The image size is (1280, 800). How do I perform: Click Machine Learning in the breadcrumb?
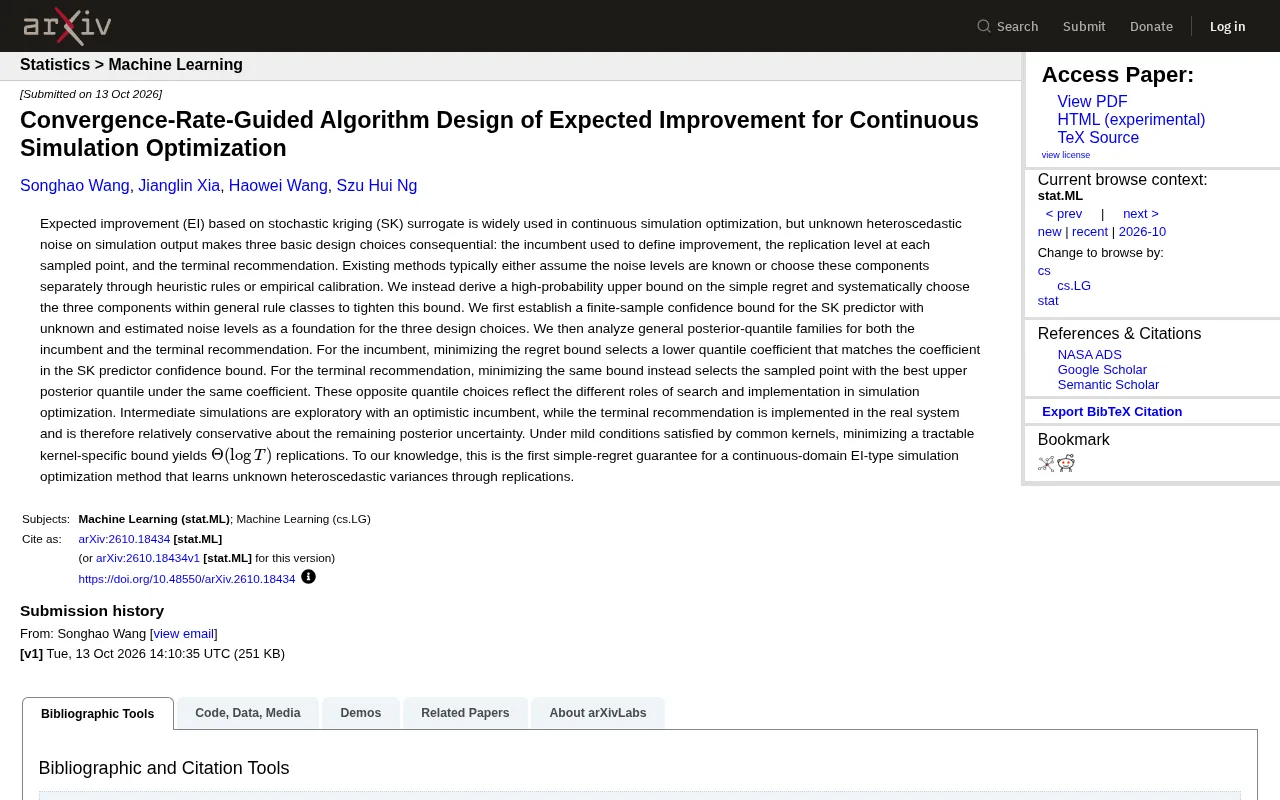pos(176,65)
